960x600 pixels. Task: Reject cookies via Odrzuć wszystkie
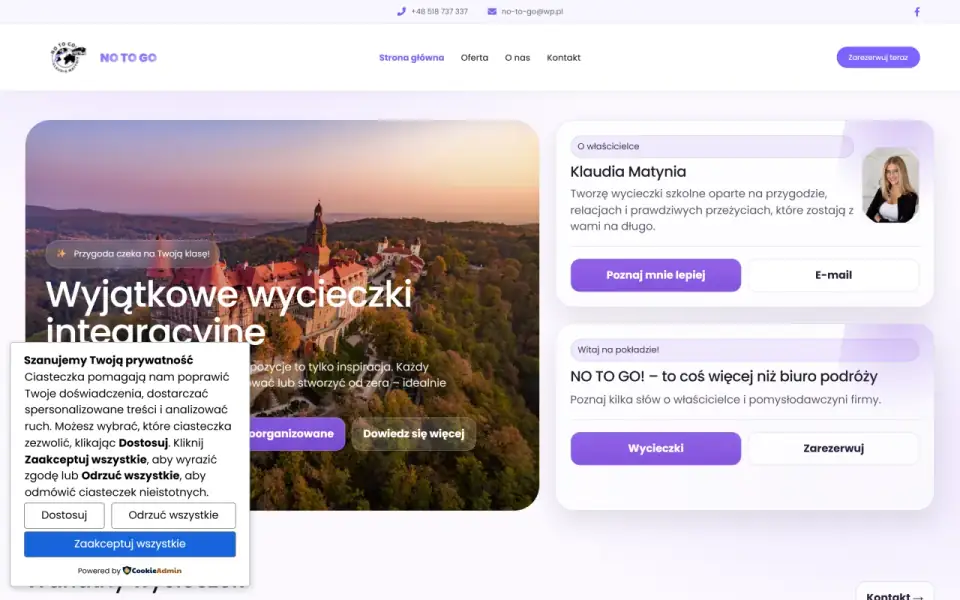[x=173, y=516]
